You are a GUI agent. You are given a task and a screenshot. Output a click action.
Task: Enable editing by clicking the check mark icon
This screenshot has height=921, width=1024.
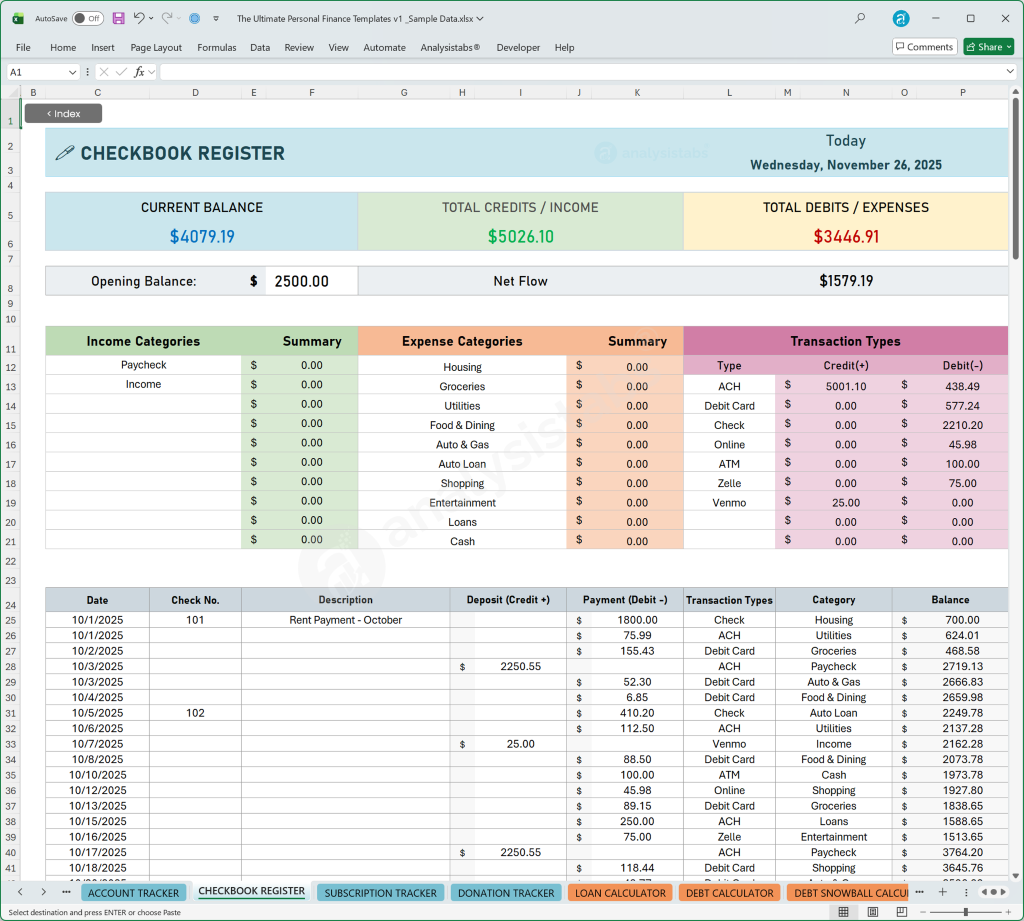click(x=122, y=71)
